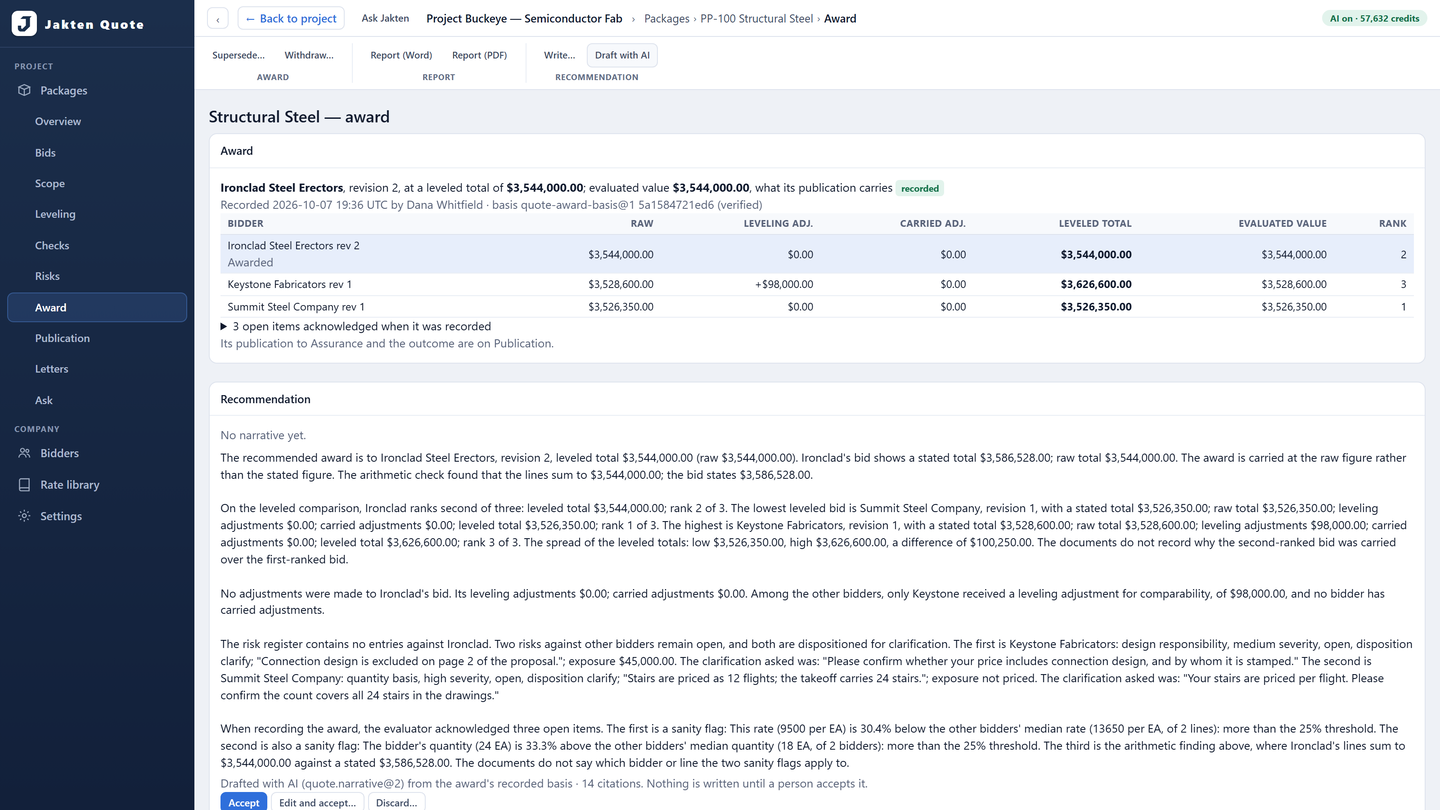Click the Withdraw award button
Screen dimensions: 1440x810
[309, 55]
